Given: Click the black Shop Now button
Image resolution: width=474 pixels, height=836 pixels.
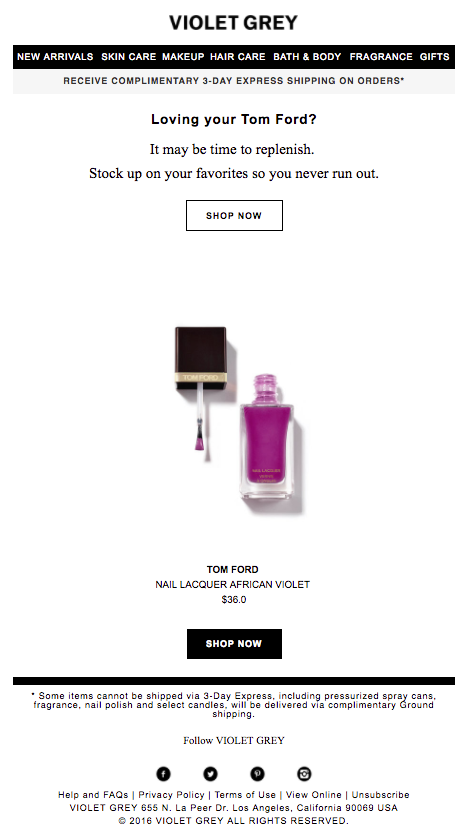Looking at the screenshot, I should pyautogui.click(x=234, y=644).
